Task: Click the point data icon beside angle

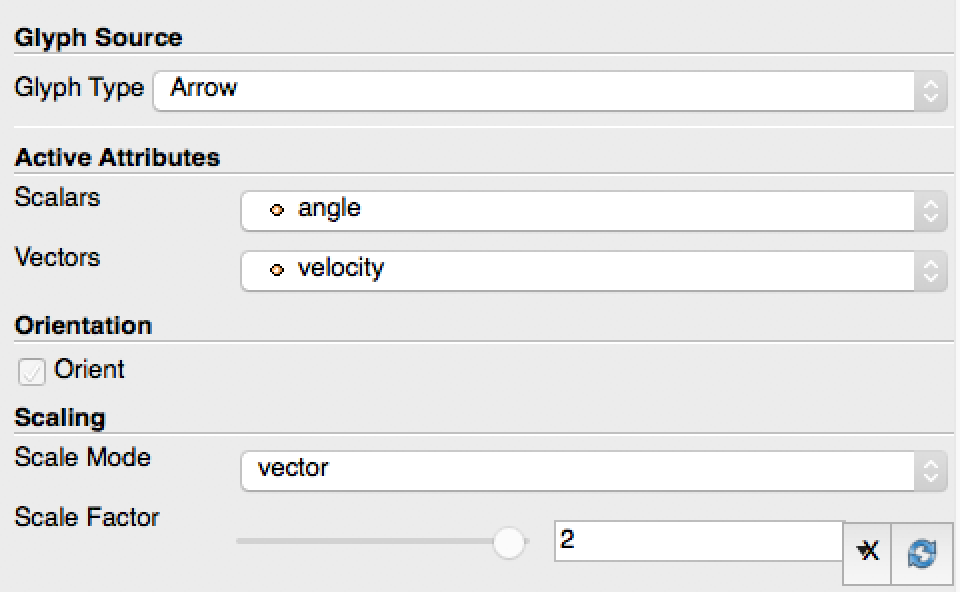Action: (277, 211)
